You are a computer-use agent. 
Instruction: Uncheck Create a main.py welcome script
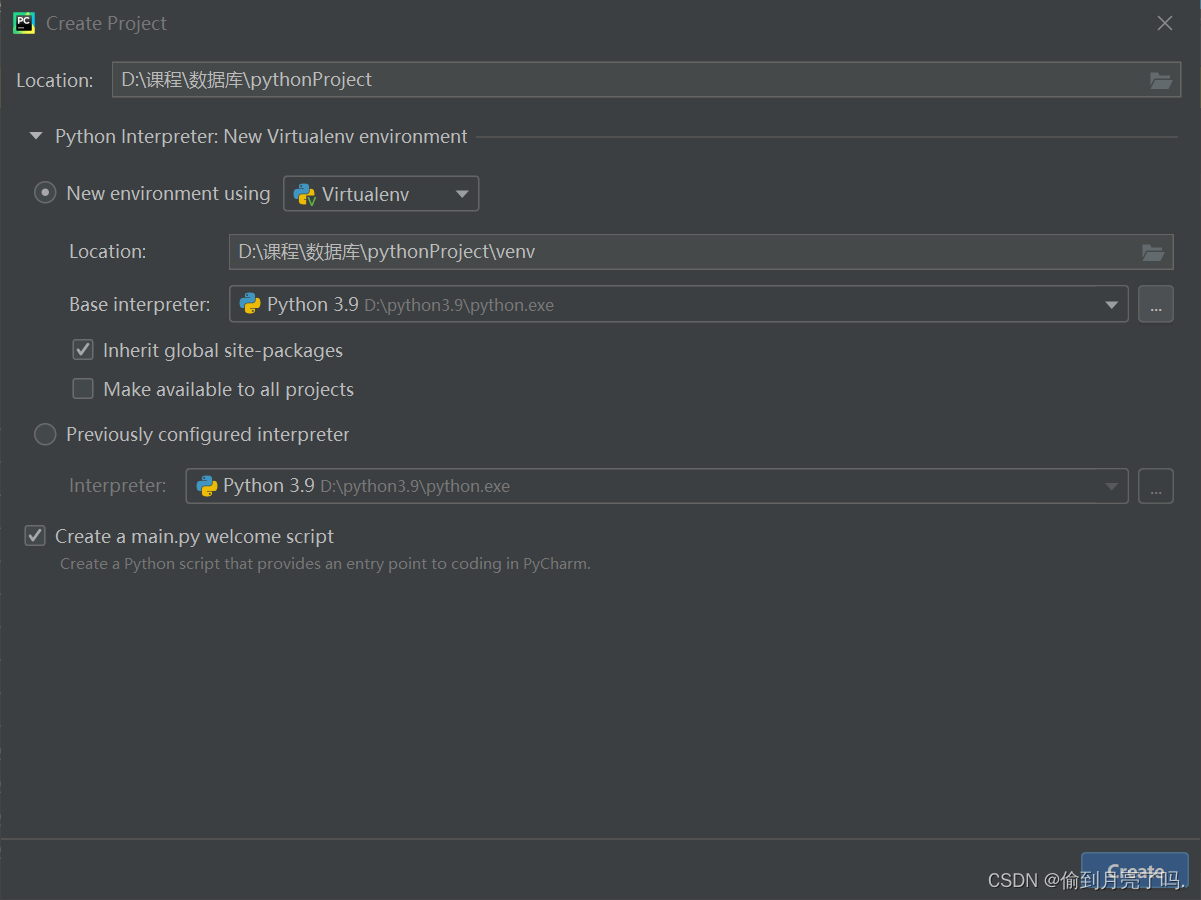(x=35, y=536)
